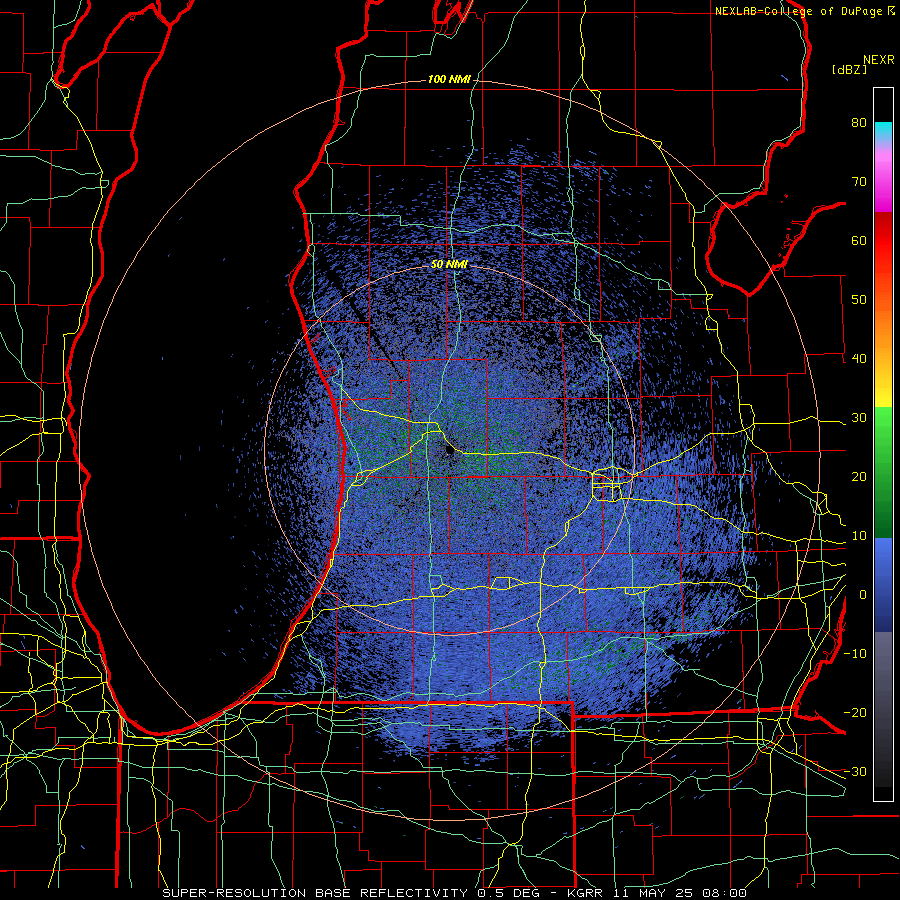Click the 100 NMI range ring label
900x900 pixels.
coord(449,79)
